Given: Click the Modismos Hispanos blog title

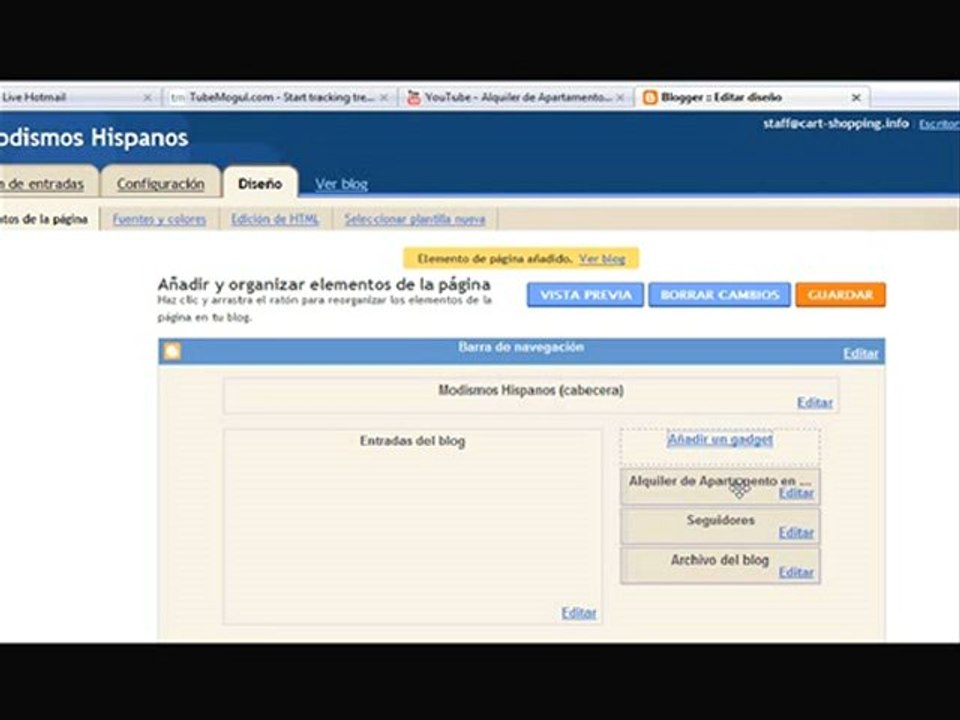Looking at the screenshot, I should pyautogui.click(x=94, y=137).
